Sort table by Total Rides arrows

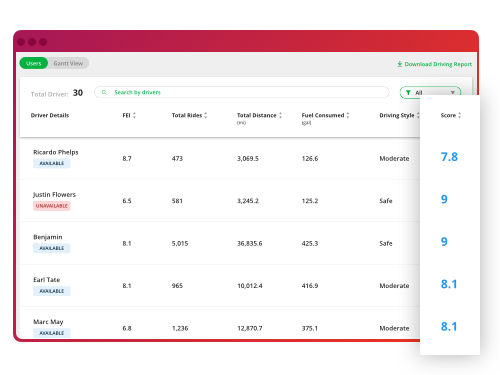[x=206, y=115]
